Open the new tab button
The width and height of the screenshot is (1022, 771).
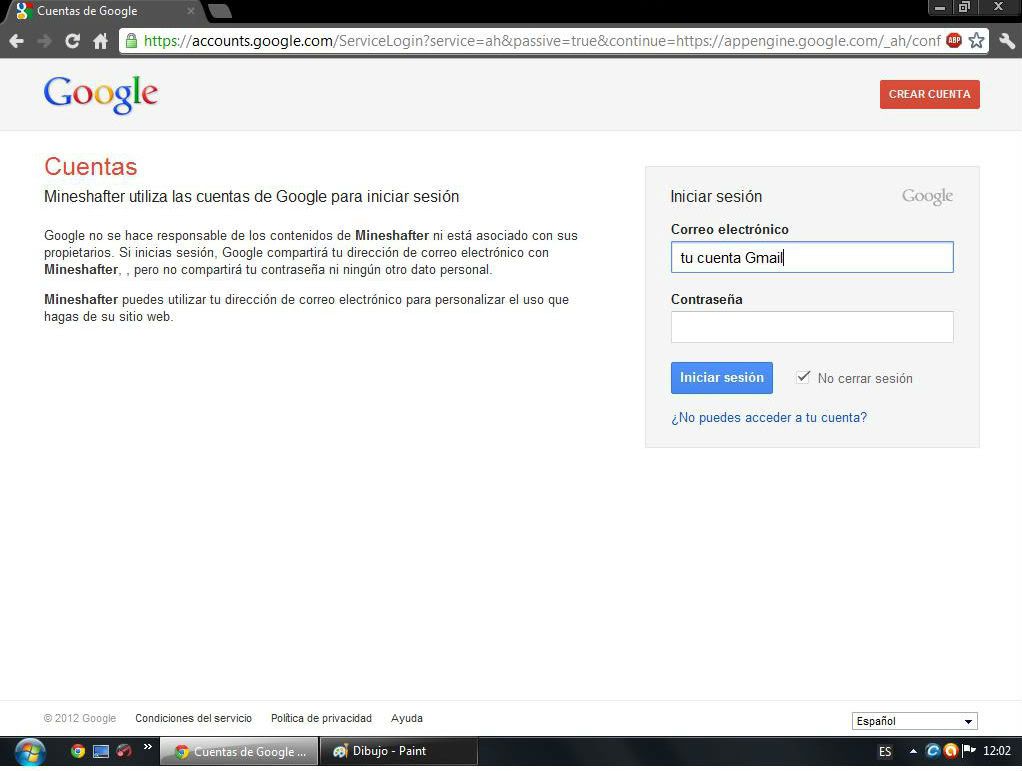point(220,11)
